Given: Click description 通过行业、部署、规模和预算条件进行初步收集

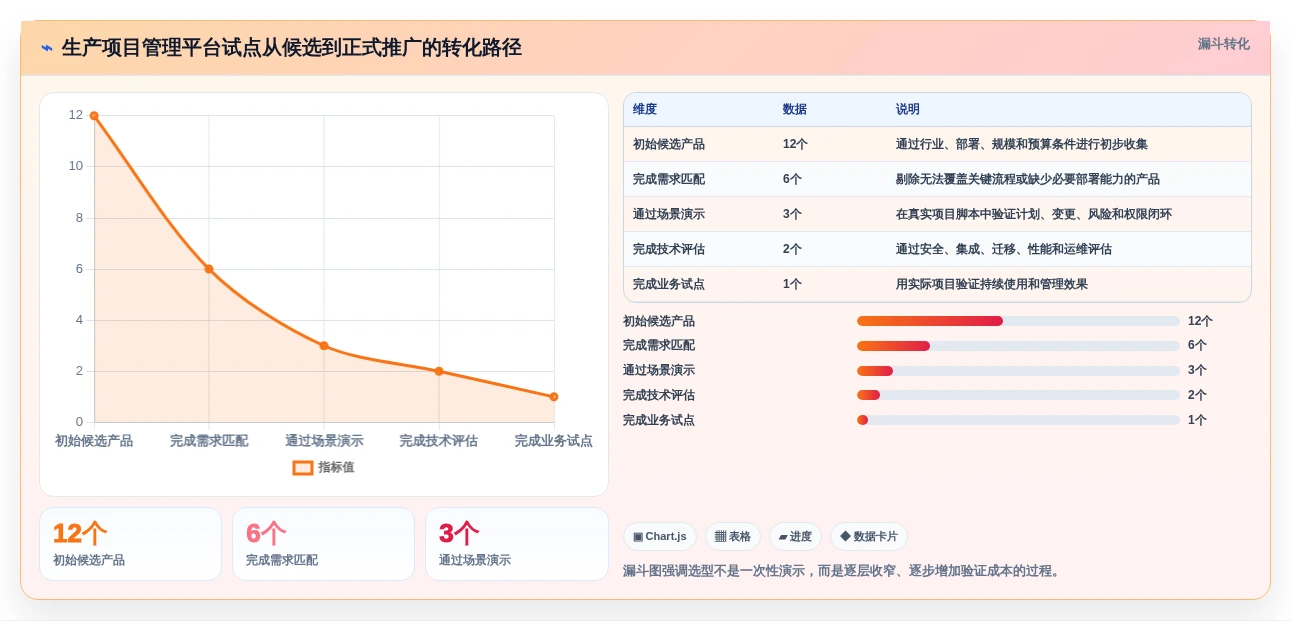Looking at the screenshot, I should coord(1022,144).
